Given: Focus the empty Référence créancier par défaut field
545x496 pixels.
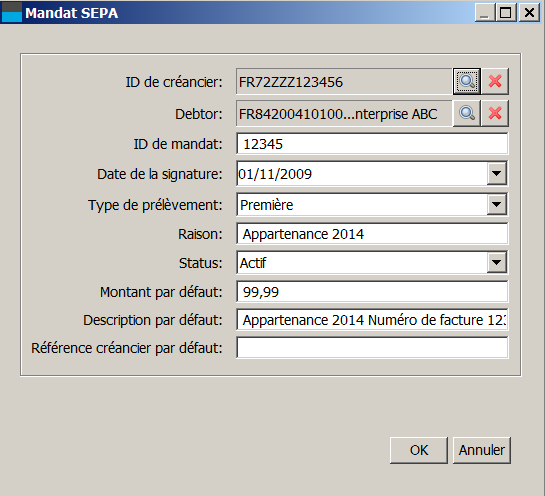Looking at the screenshot, I should 372,347.
